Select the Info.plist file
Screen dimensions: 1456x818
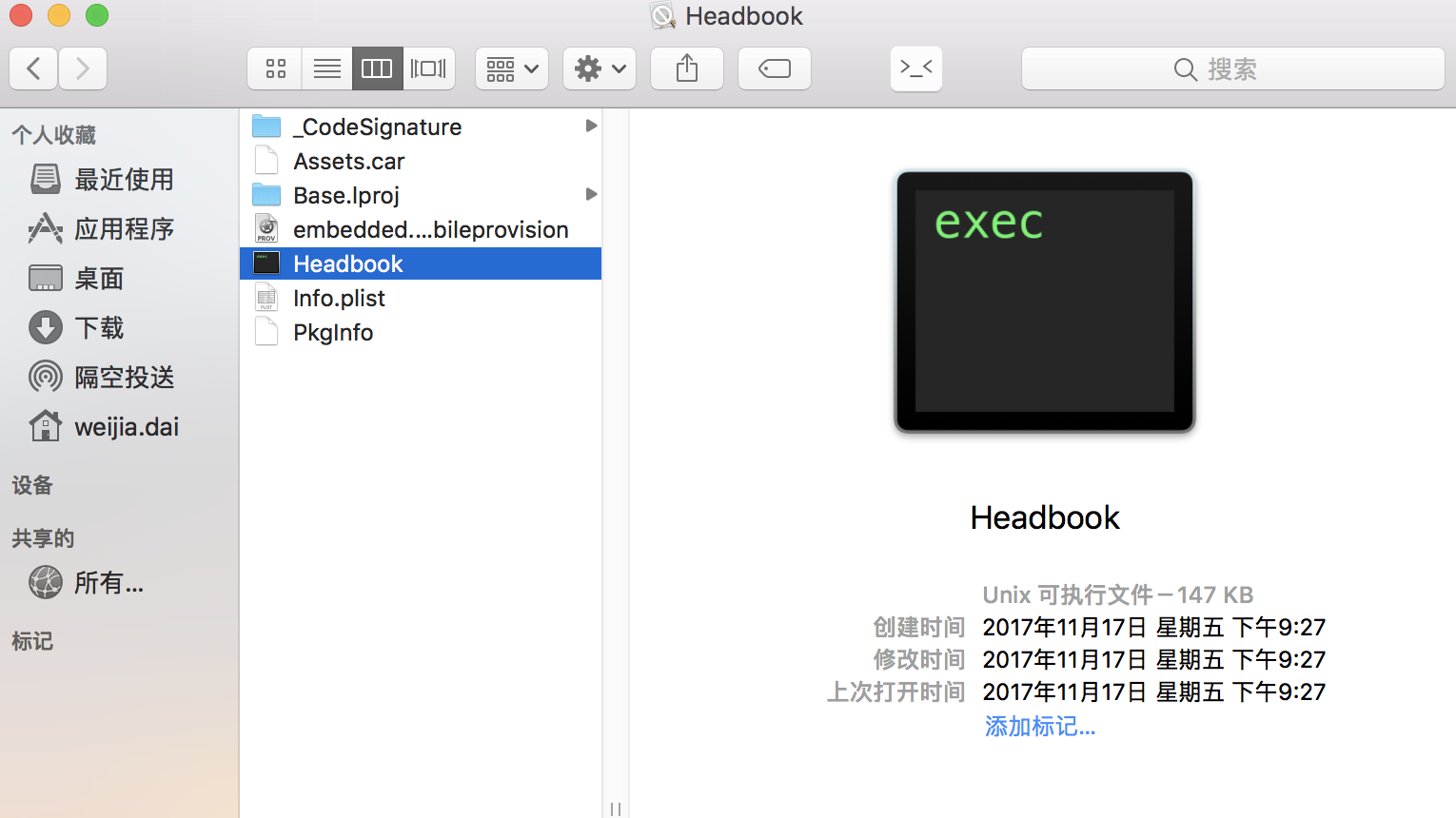339,299
